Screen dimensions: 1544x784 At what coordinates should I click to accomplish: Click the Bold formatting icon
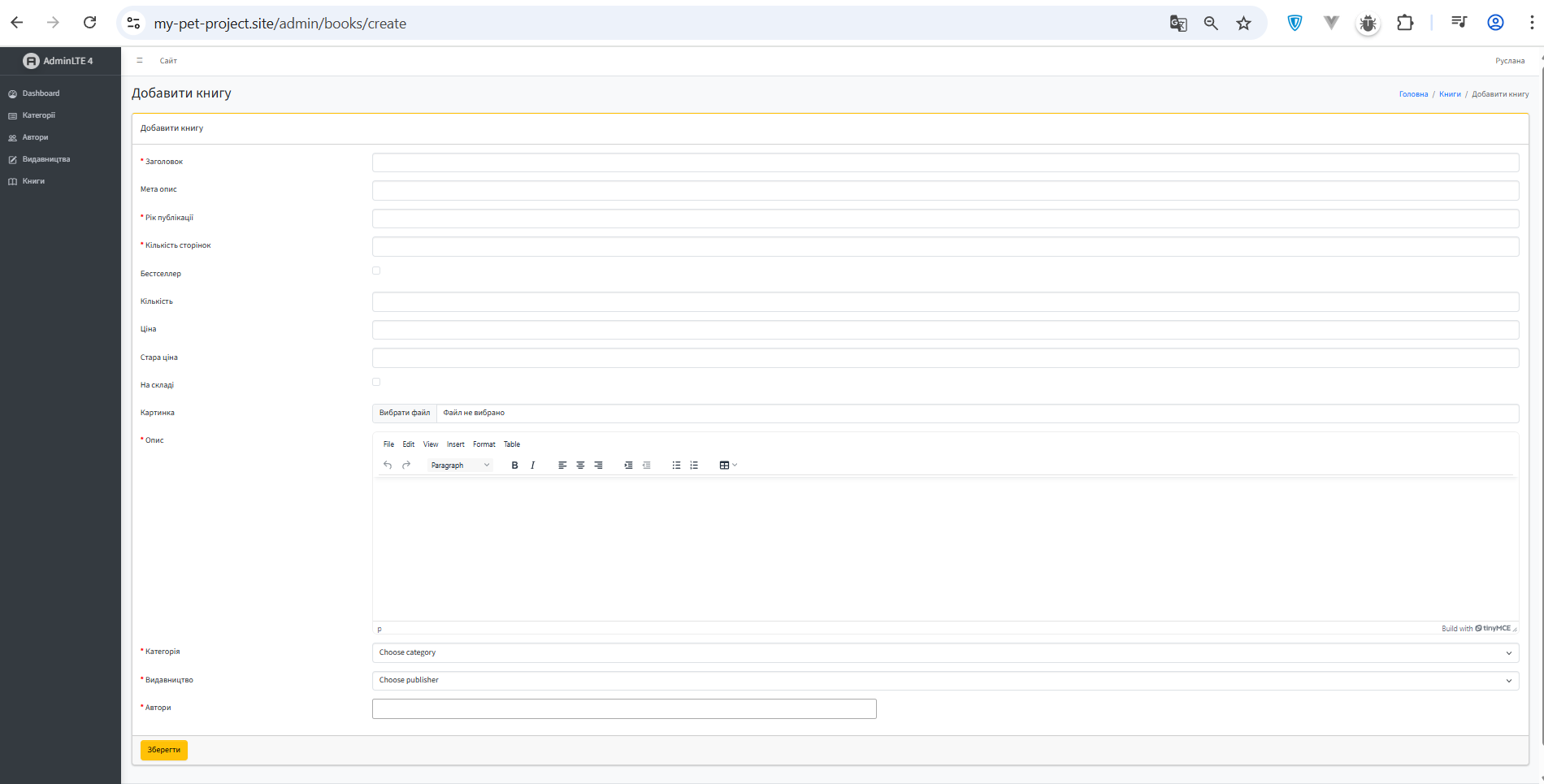tap(514, 466)
